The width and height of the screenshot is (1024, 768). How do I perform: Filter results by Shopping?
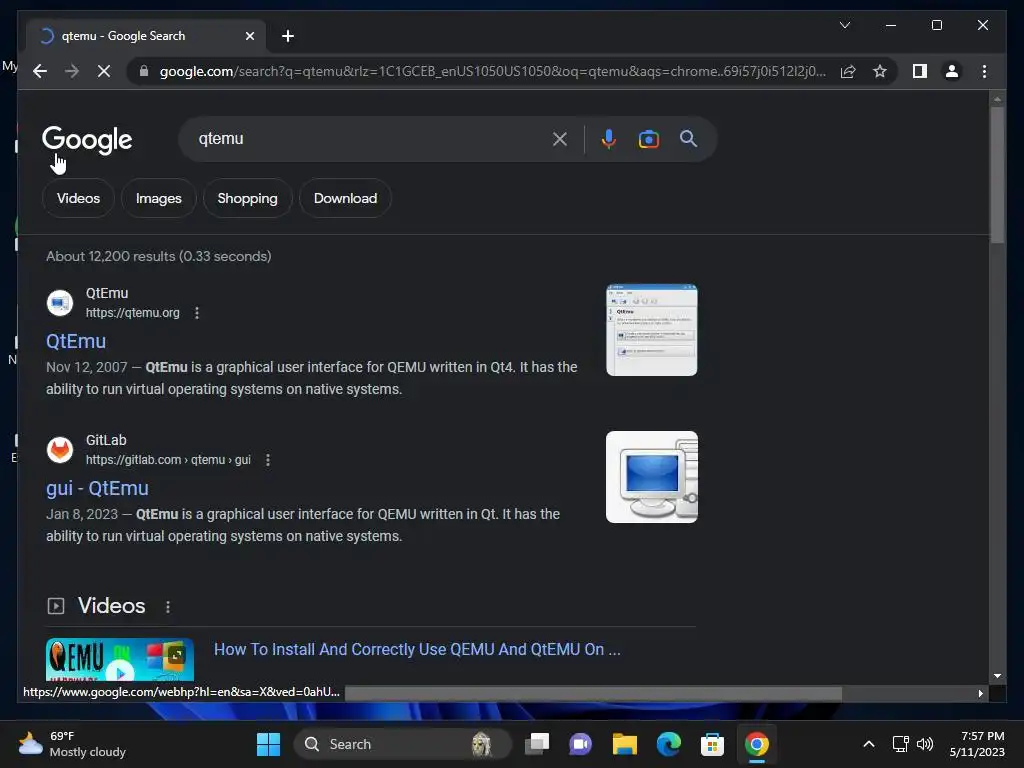248,198
